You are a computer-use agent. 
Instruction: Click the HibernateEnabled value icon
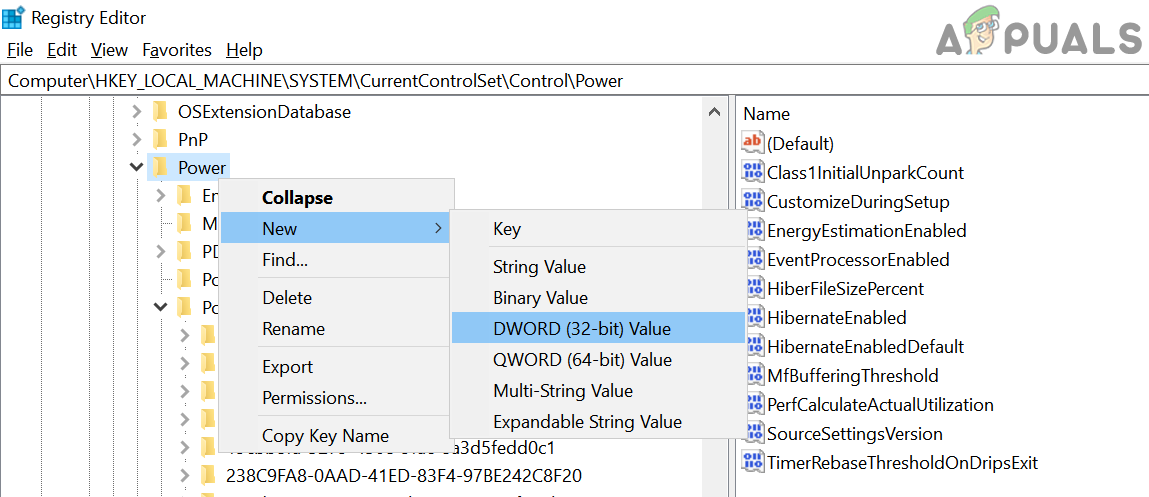(x=753, y=318)
